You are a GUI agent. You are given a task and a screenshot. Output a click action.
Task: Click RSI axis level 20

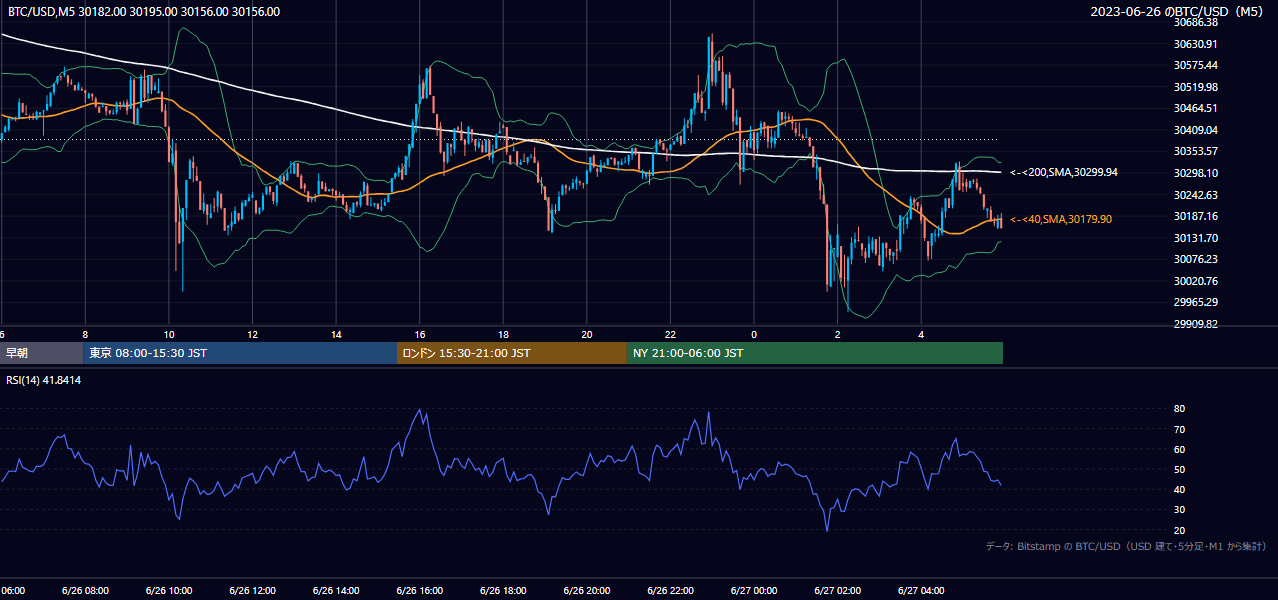tap(1180, 530)
